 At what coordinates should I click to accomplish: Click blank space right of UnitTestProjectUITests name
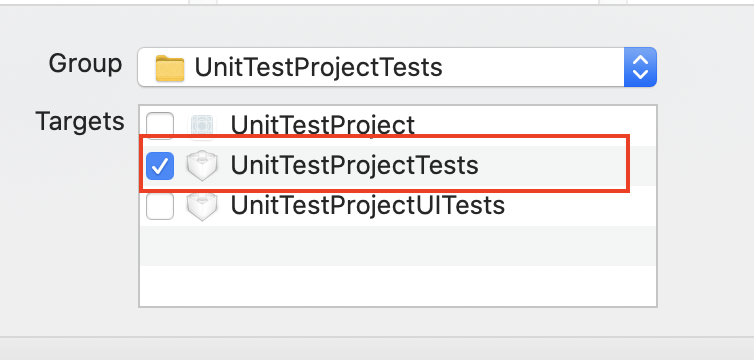579,206
